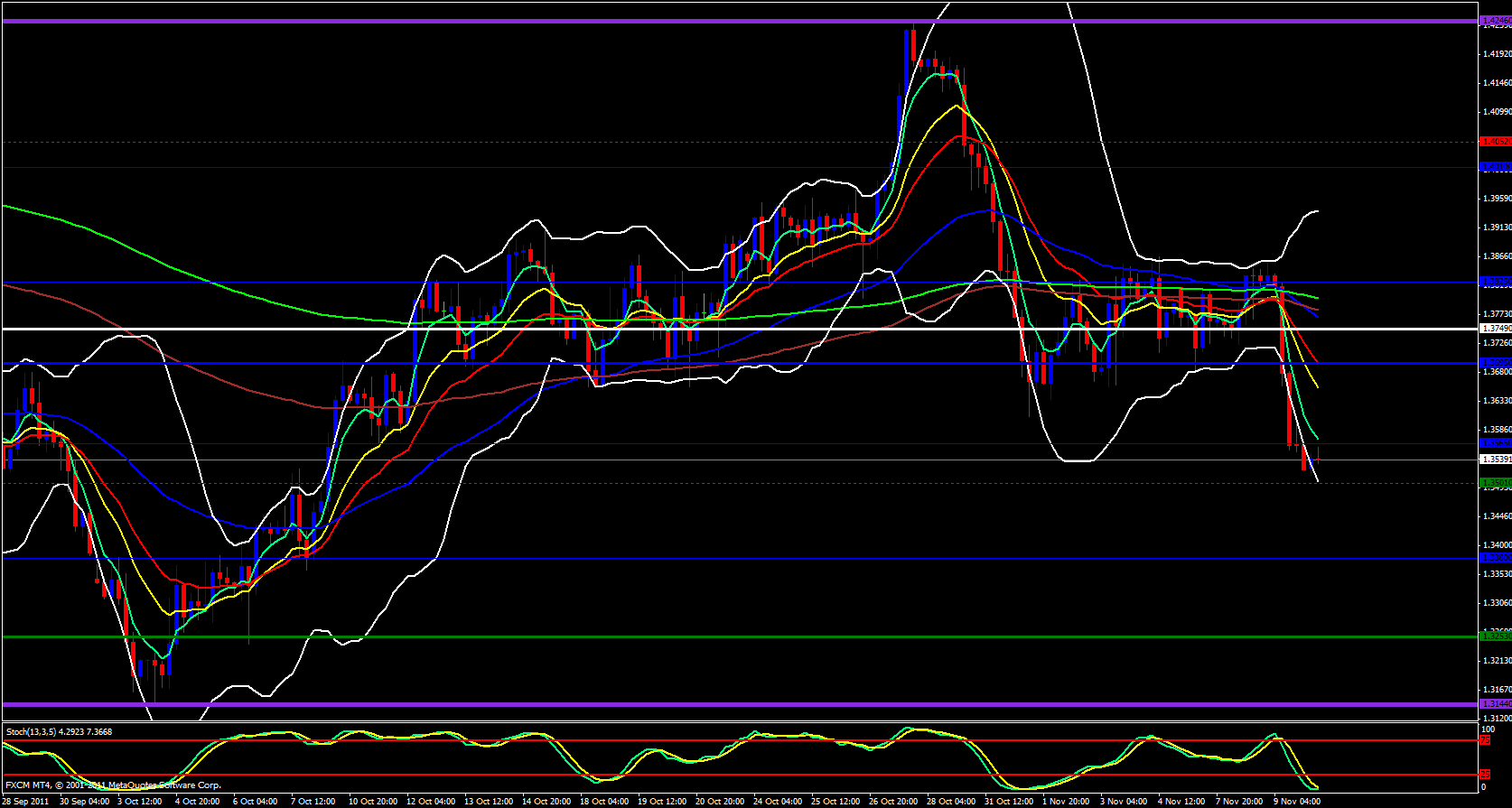Select the current price 1.35391 label
1512x808 pixels.
click(1495, 460)
